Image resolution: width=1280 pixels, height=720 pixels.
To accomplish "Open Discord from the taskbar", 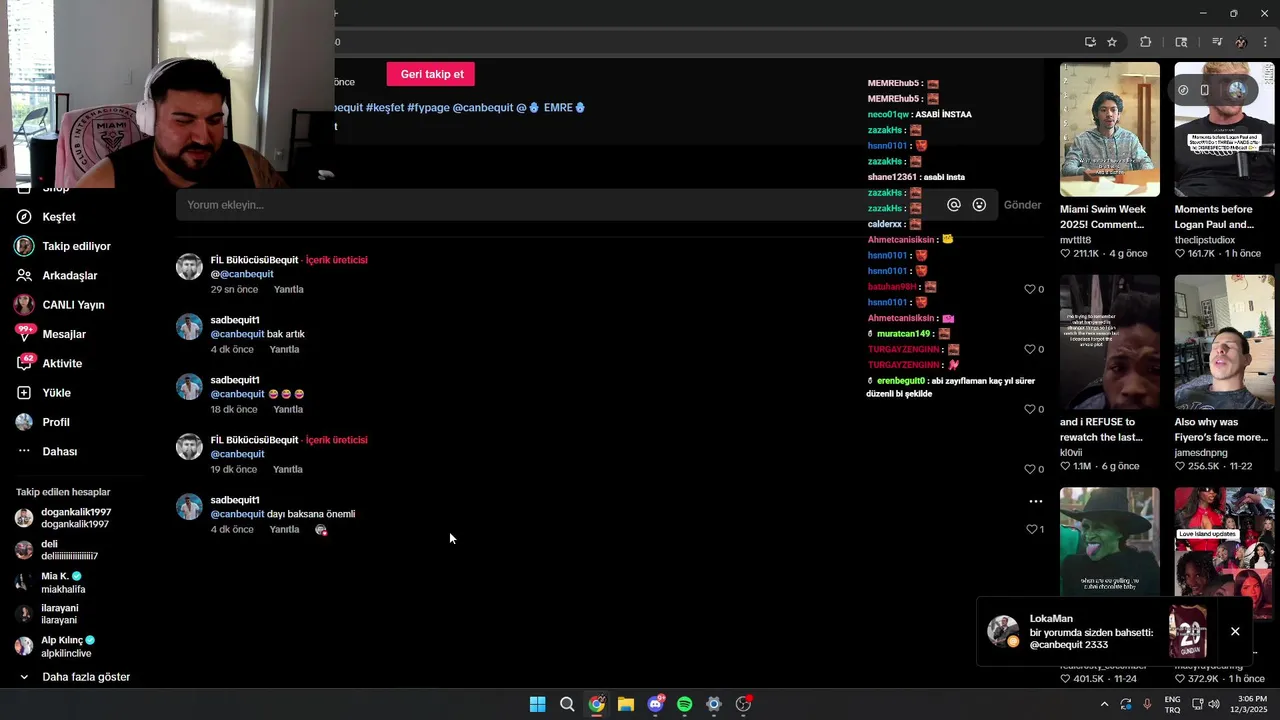I will click(655, 704).
